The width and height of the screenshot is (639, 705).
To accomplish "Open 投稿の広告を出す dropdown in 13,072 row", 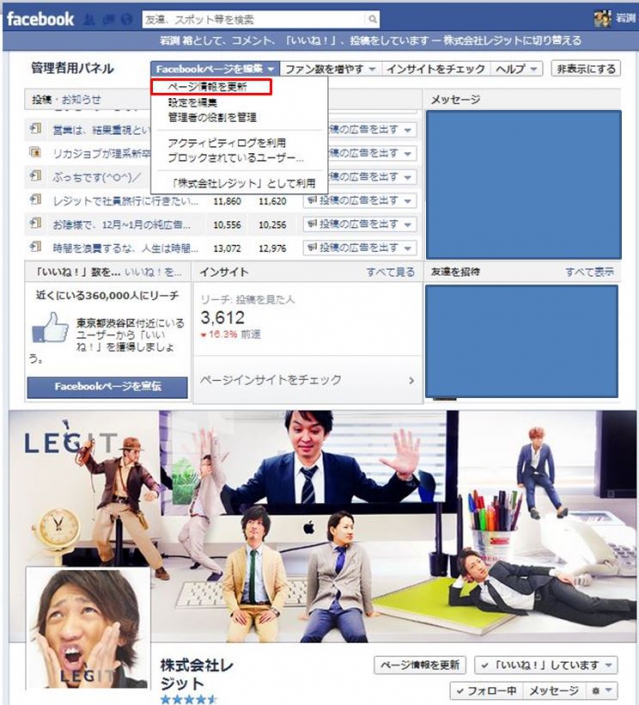I will [360, 248].
